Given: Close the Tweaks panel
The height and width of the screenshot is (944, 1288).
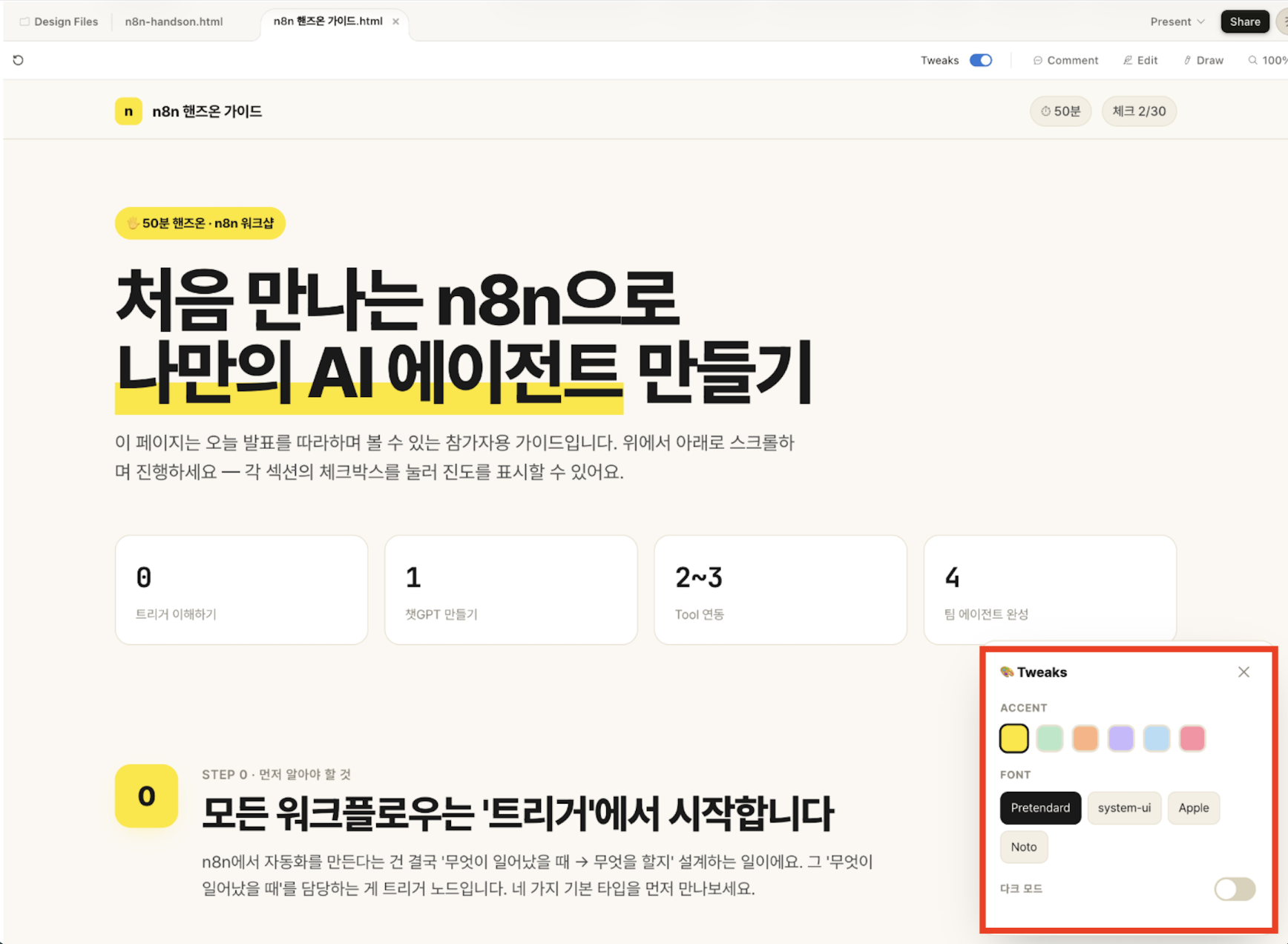Looking at the screenshot, I should click(1243, 672).
